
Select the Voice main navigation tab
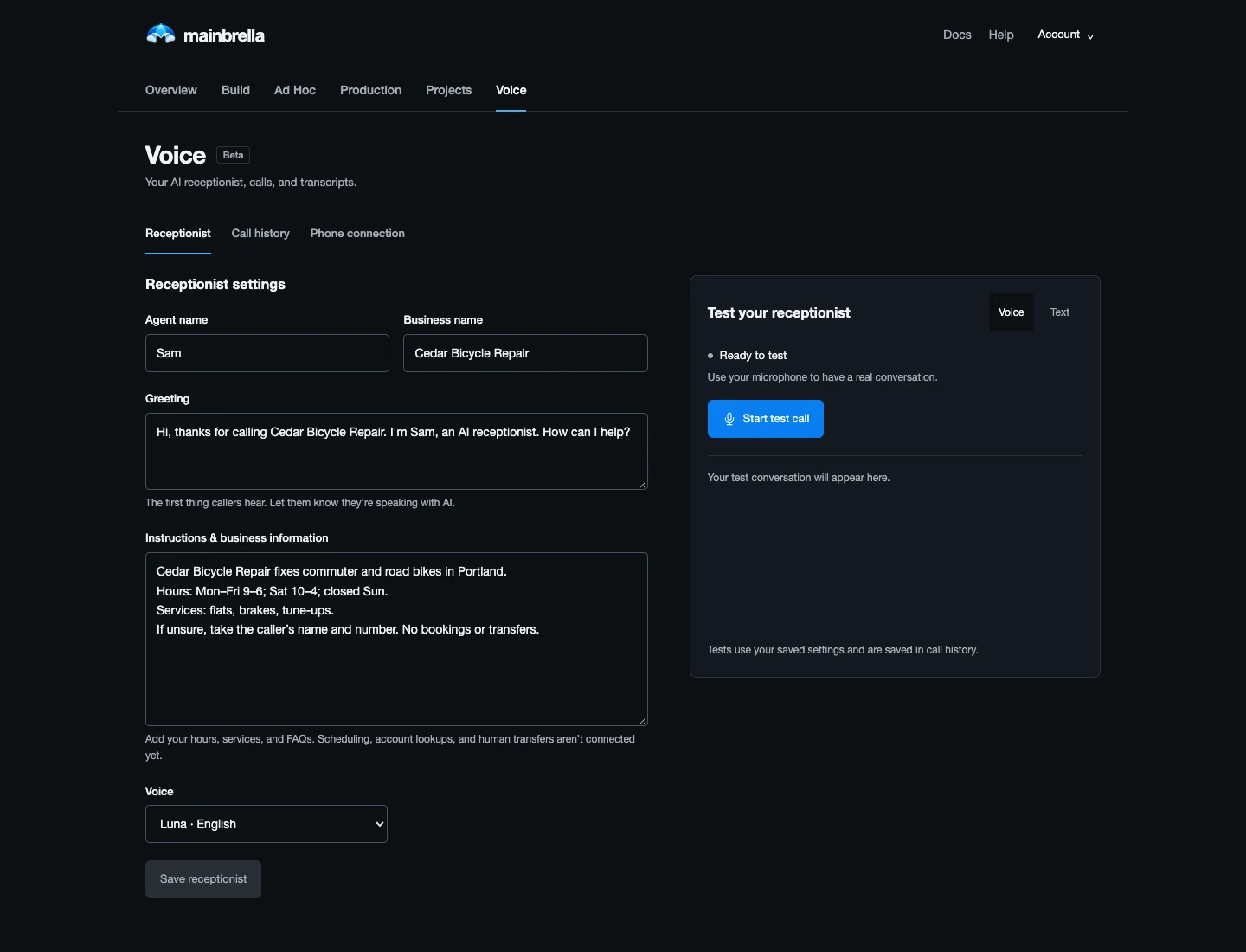511,90
